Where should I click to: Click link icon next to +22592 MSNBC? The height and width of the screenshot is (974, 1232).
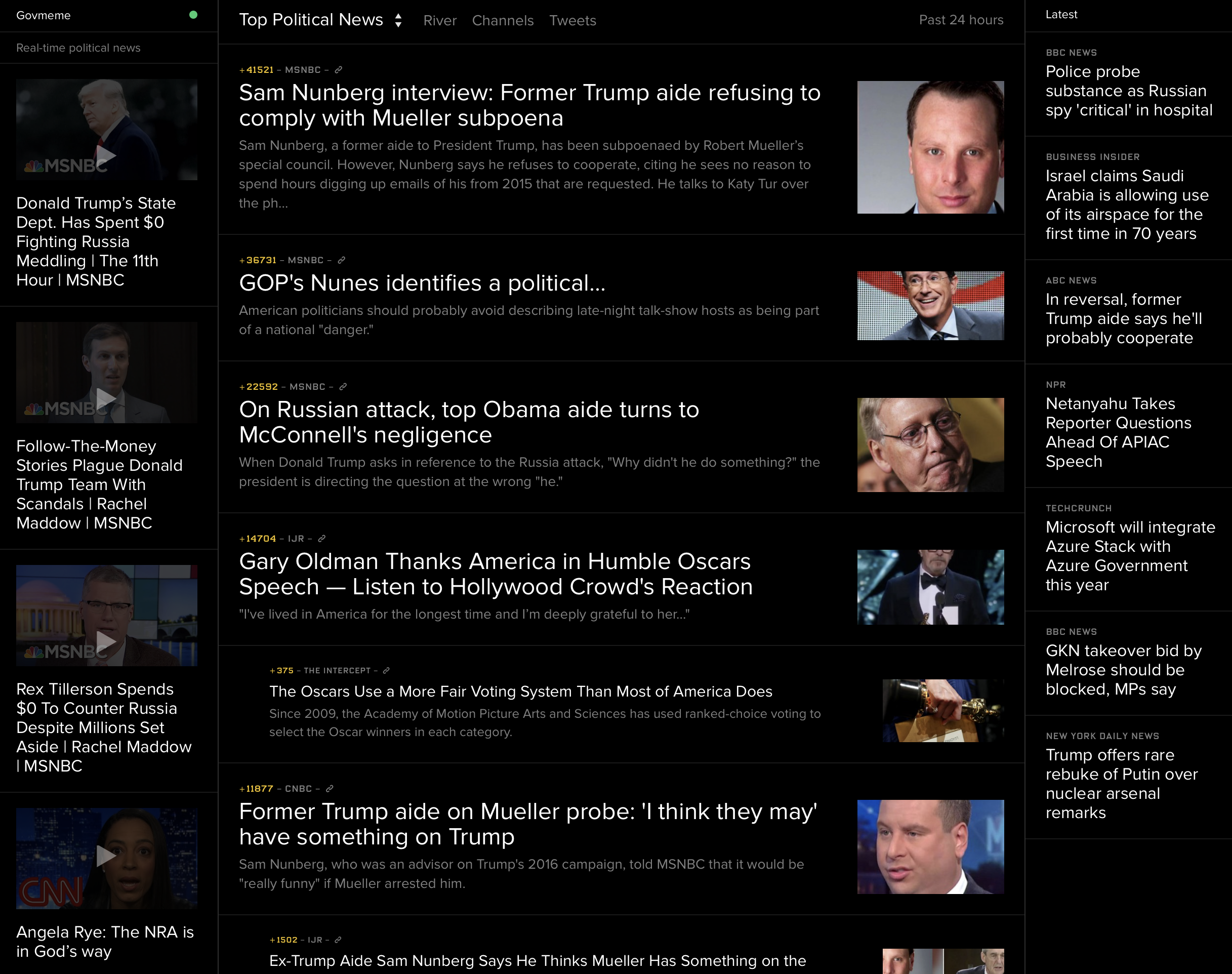coord(343,387)
